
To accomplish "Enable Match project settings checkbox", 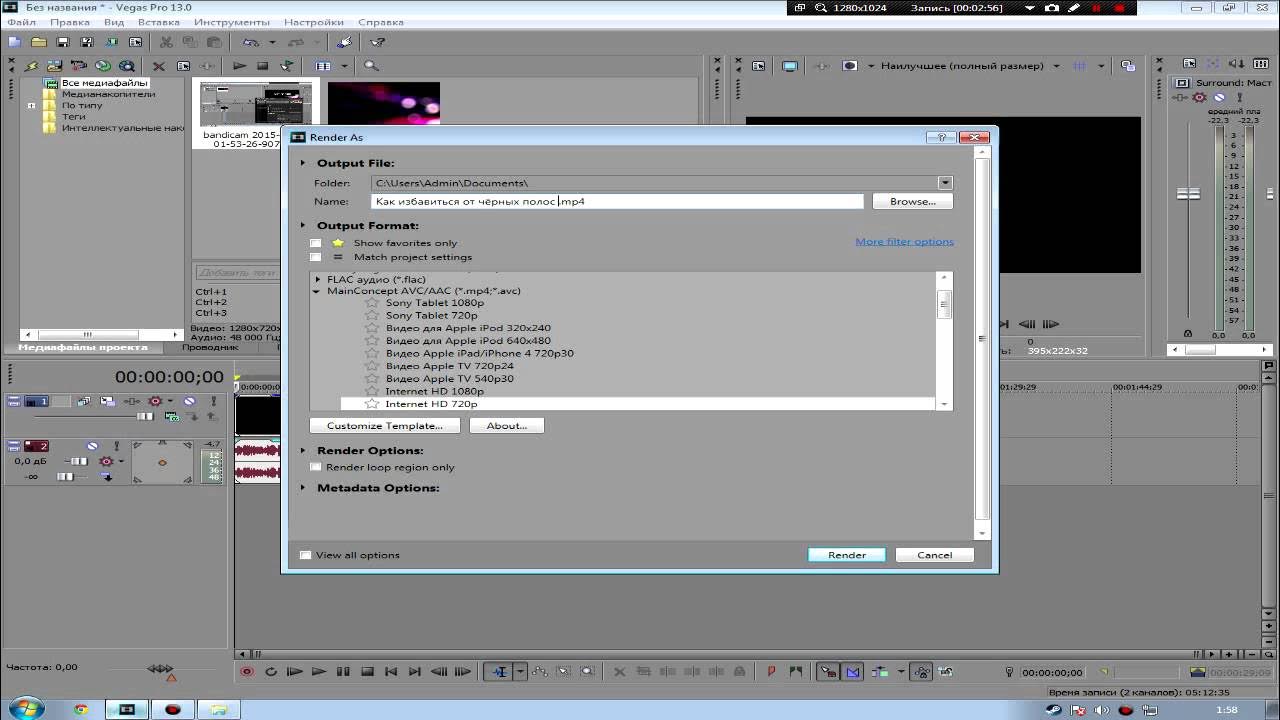I will (316, 257).
